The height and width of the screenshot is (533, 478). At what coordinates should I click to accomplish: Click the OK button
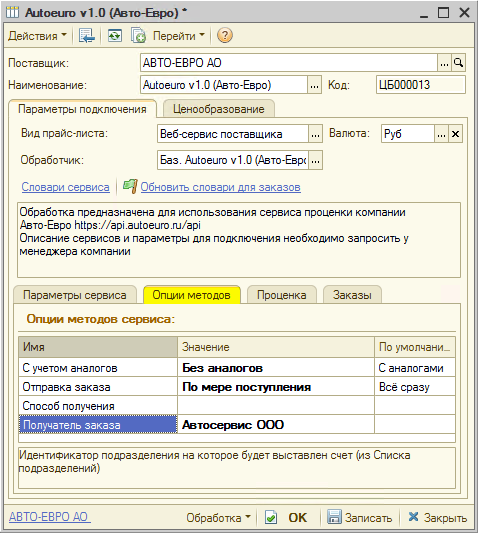[x=287, y=518]
